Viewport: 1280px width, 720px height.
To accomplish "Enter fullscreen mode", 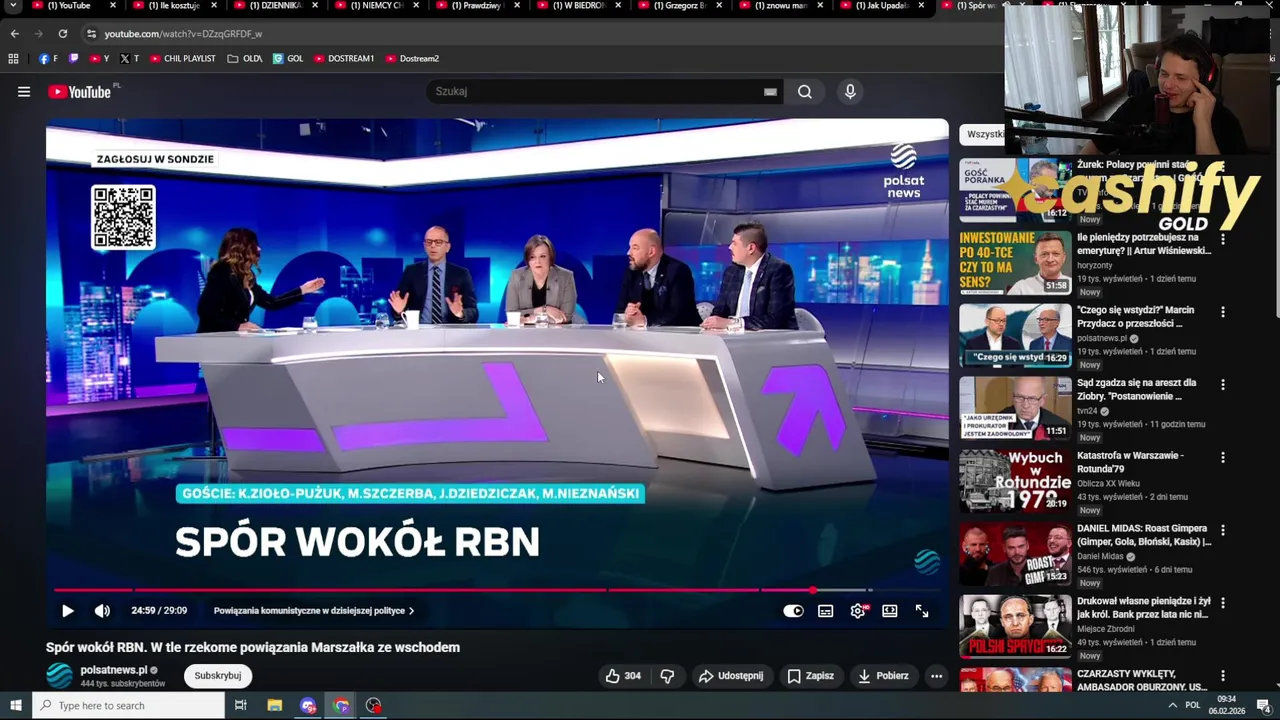I will [922, 611].
